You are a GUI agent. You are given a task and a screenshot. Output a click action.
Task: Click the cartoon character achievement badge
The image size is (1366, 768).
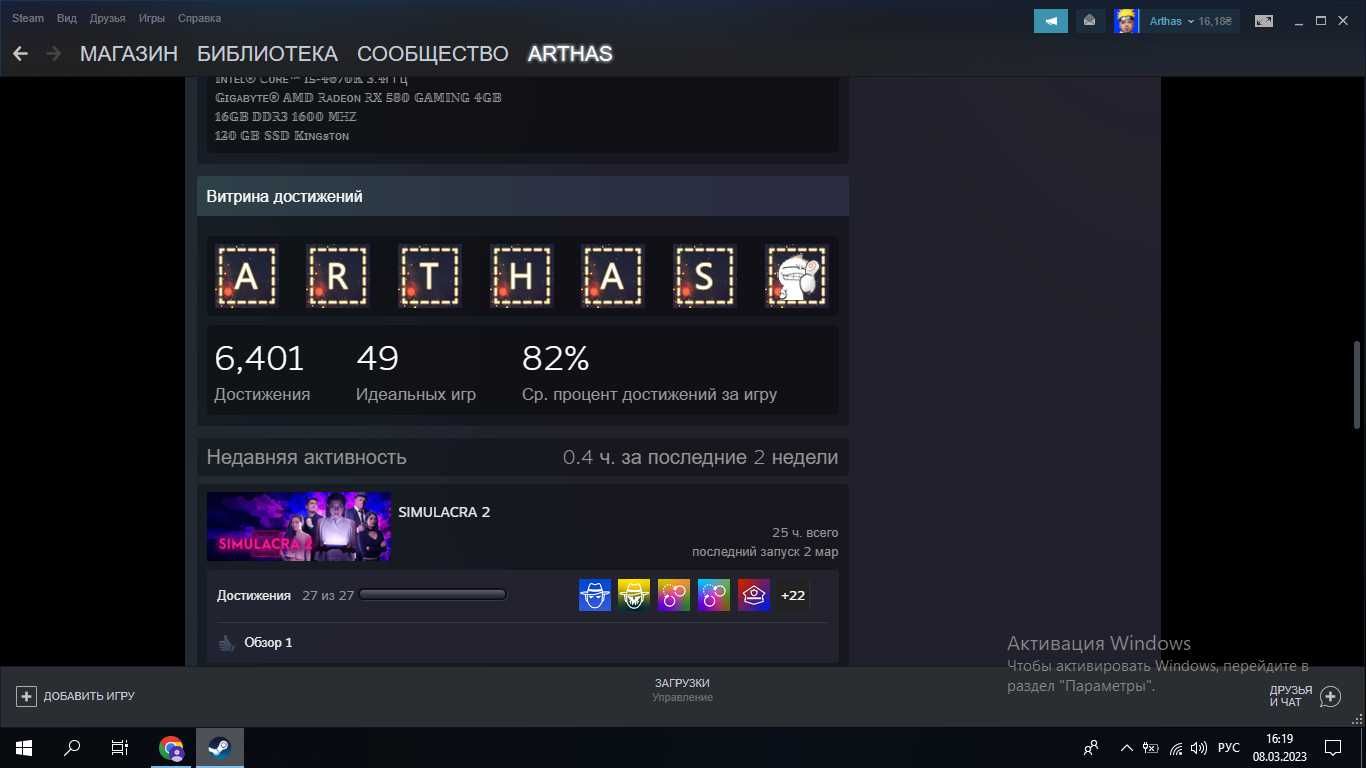[x=796, y=276]
